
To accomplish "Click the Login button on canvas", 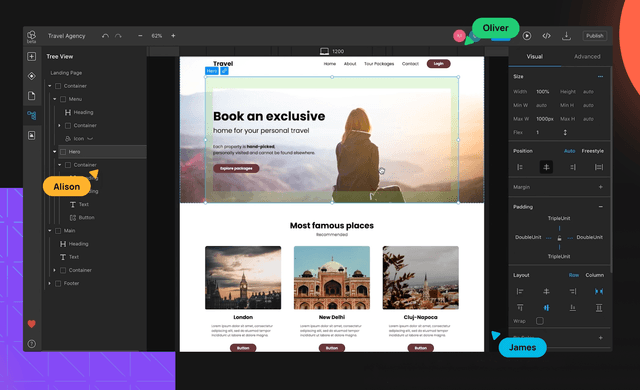I will click(438, 64).
